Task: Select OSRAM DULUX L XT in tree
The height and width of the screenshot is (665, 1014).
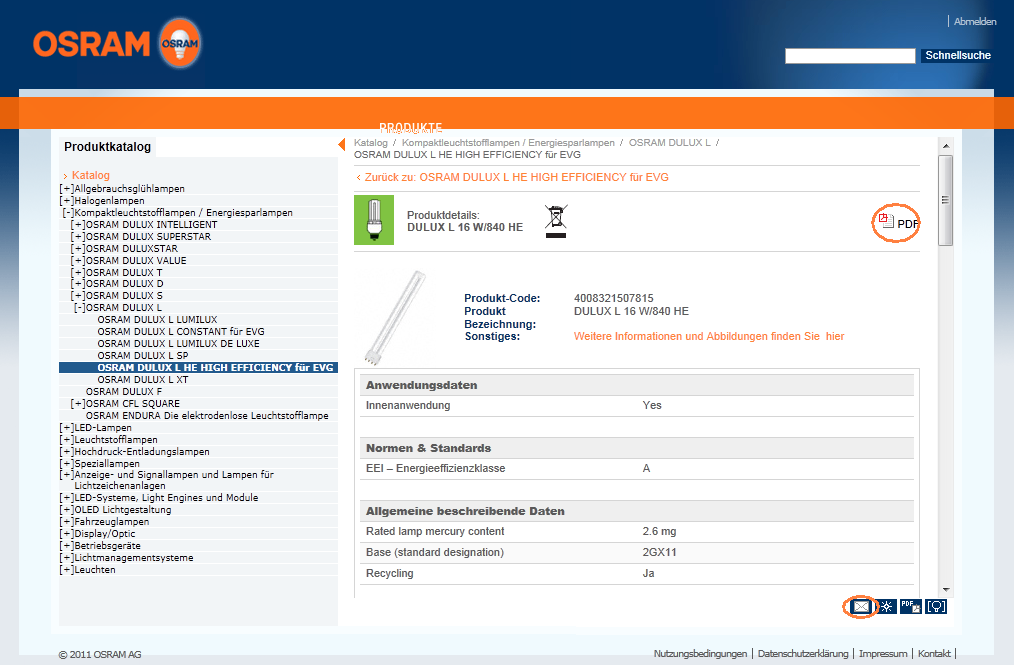Action: pos(143,380)
